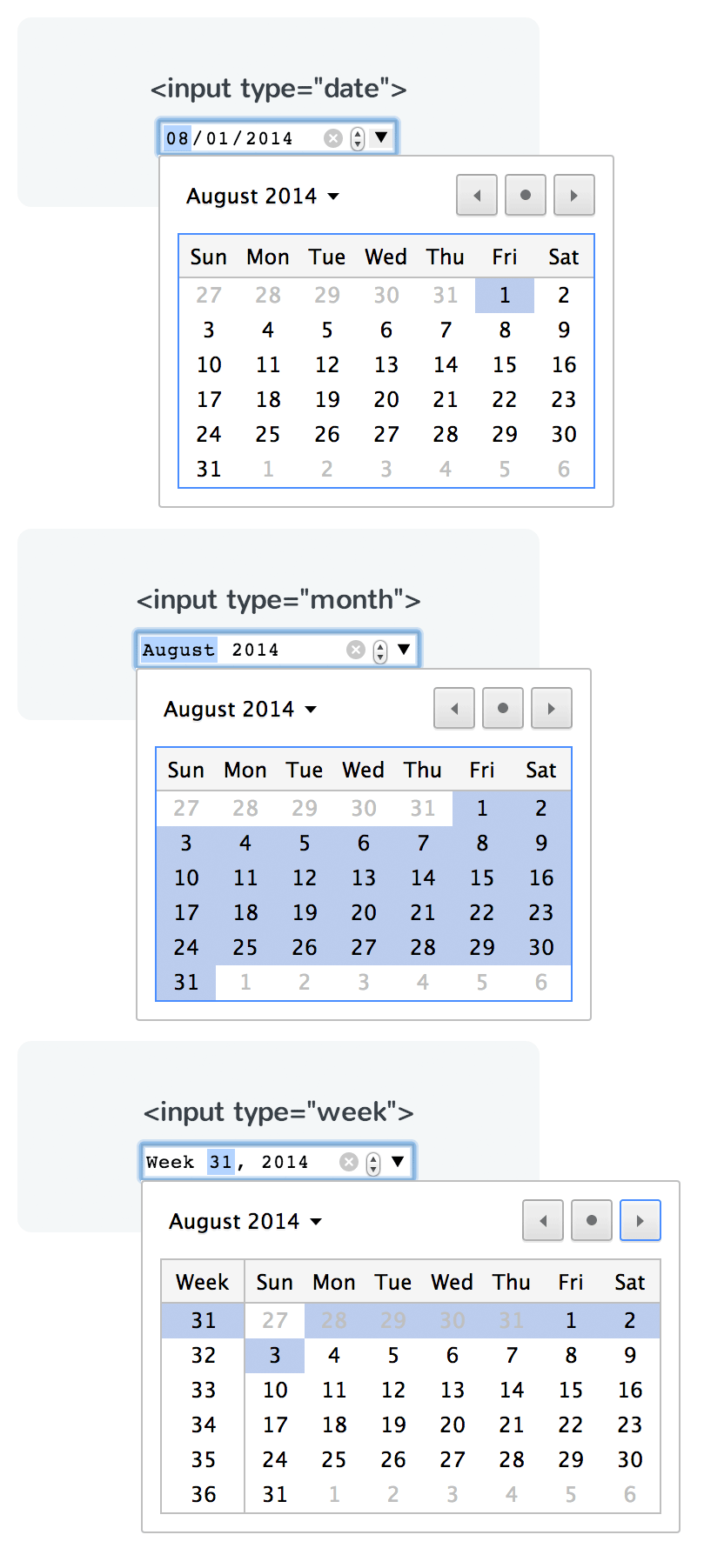
Task: Click the today dot button in the date picker
Action: coord(525,195)
